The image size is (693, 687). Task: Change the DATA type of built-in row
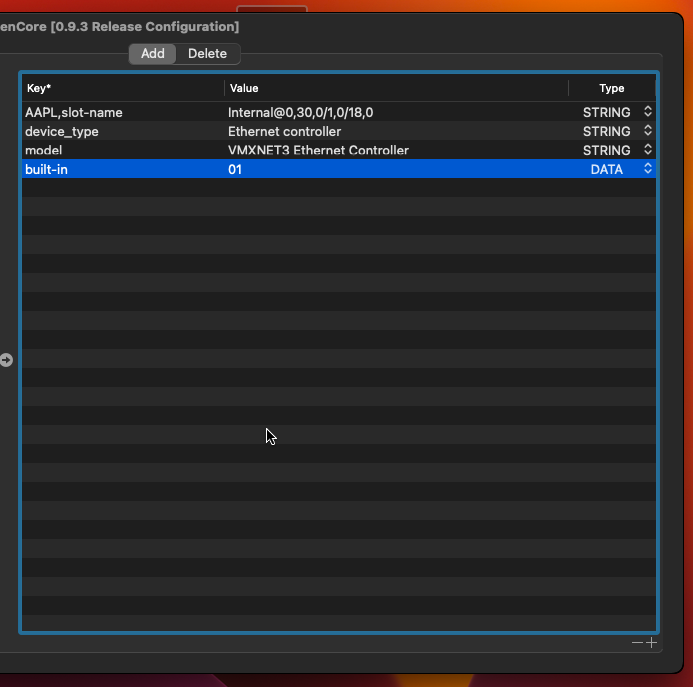coord(647,169)
